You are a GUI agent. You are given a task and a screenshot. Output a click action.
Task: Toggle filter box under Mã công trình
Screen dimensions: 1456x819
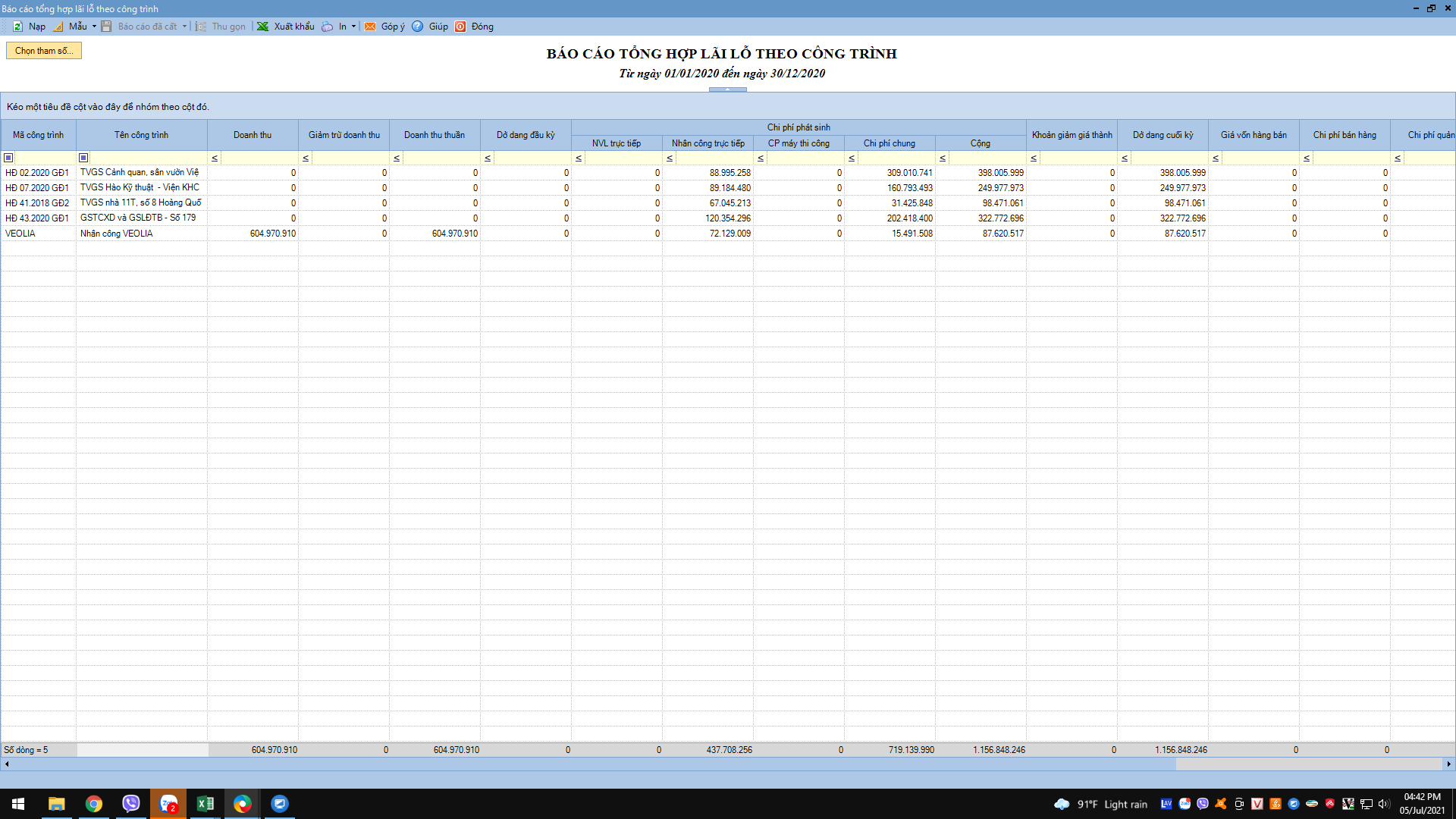click(x=8, y=158)
